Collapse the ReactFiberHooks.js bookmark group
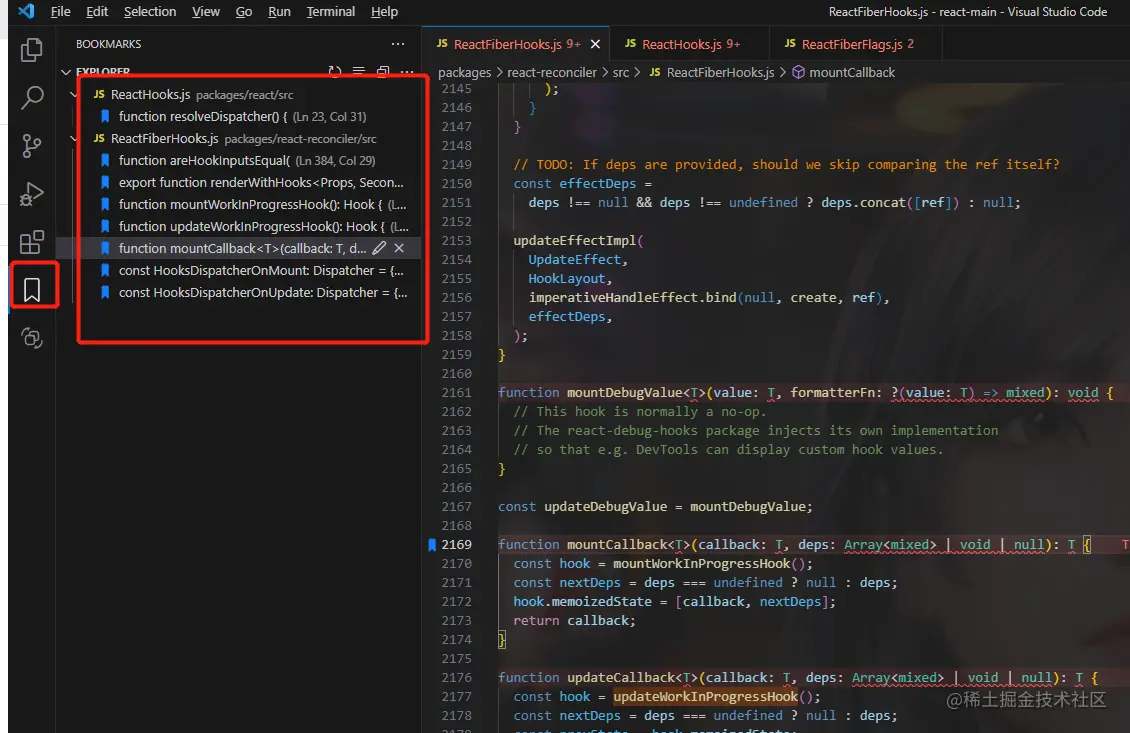This screenshot has width=1130, height=733. (x=75, y=139)
